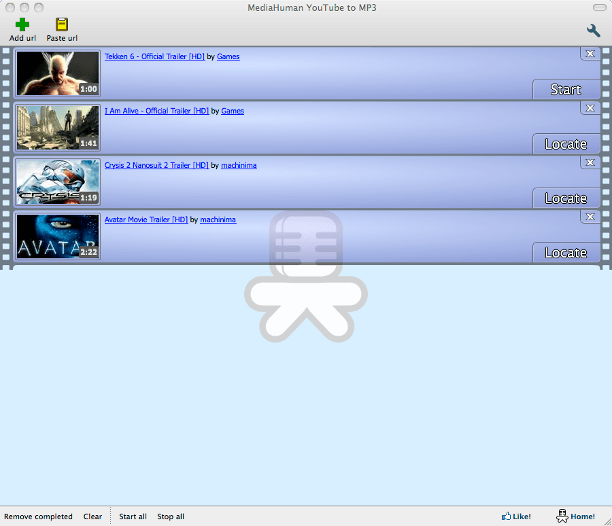
Task: Click the Crysis 2 video thumbnail
Action: pyautogui.click(x=58, y=182)
